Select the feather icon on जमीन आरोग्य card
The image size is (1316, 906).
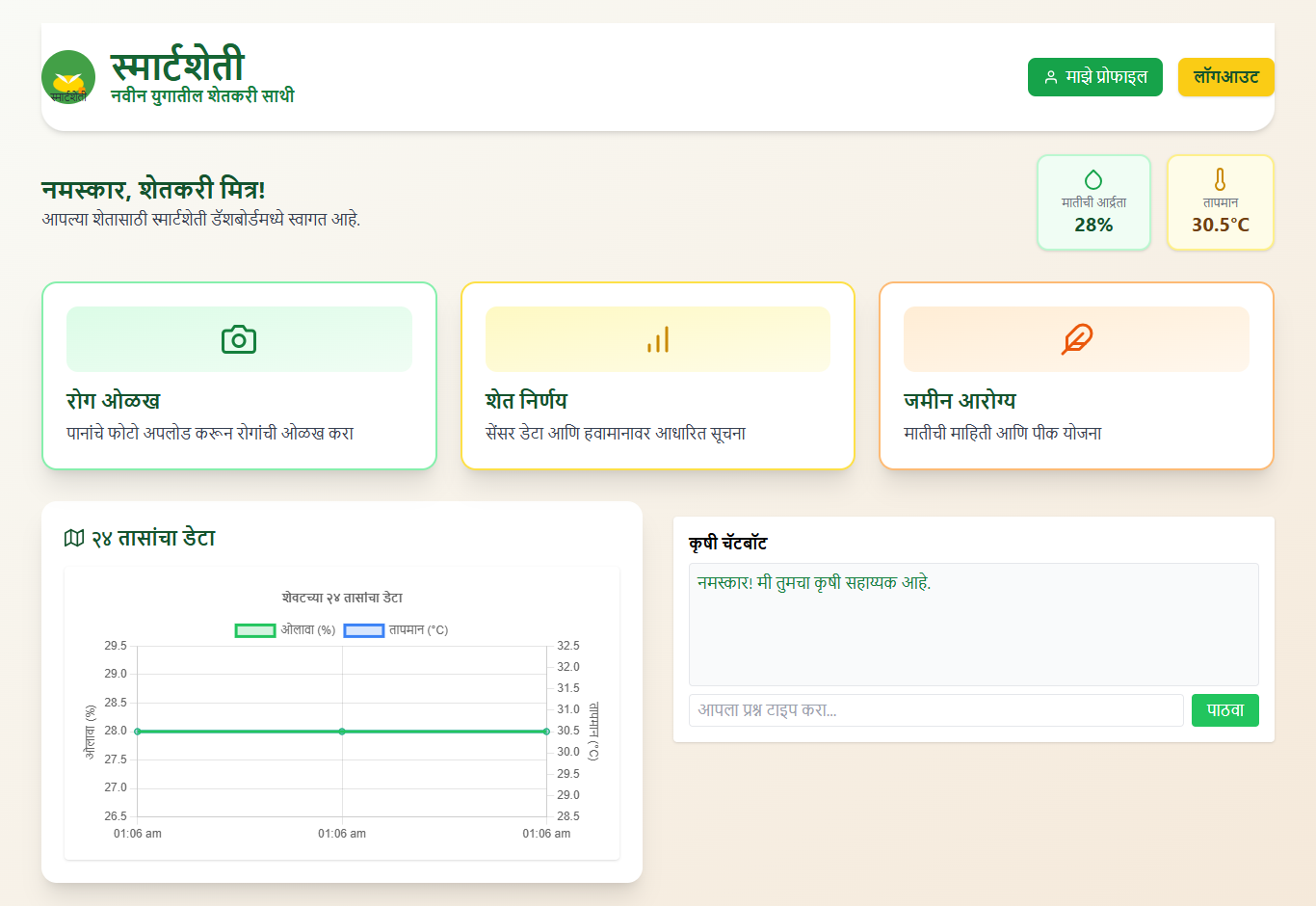(x=1076, y=338)
